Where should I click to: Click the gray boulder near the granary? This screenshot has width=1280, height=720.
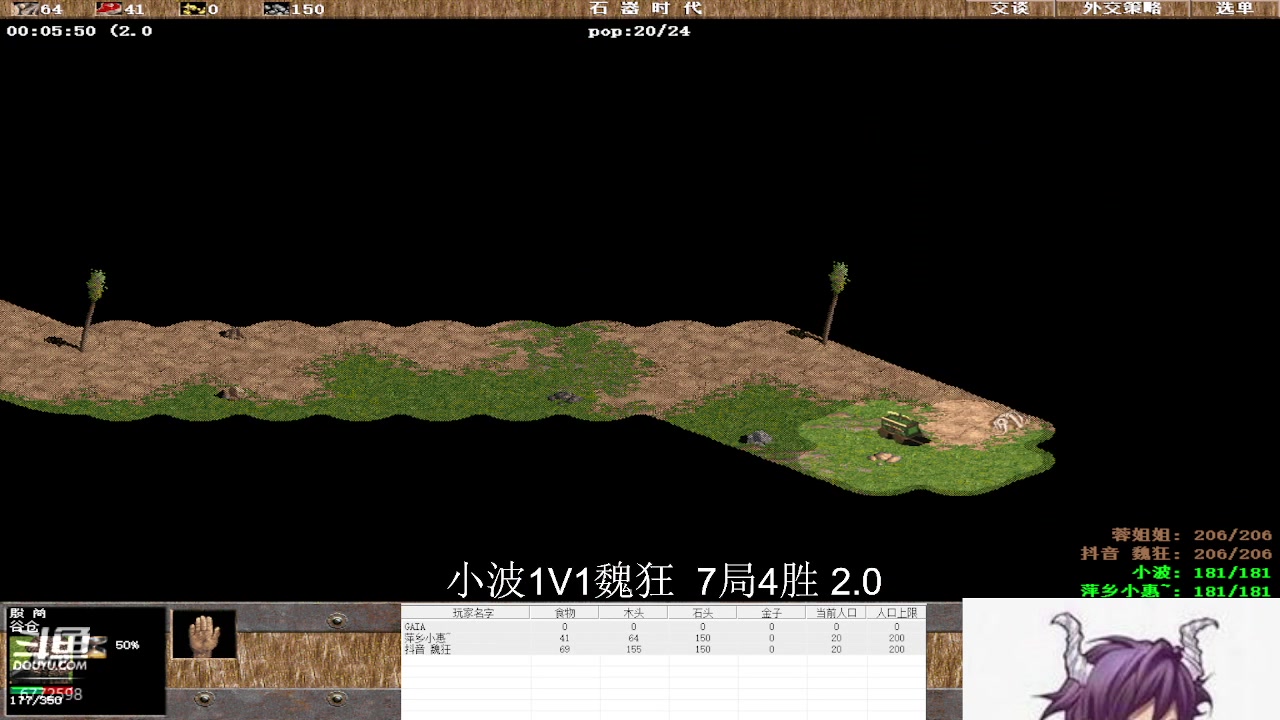pos(758,438)
